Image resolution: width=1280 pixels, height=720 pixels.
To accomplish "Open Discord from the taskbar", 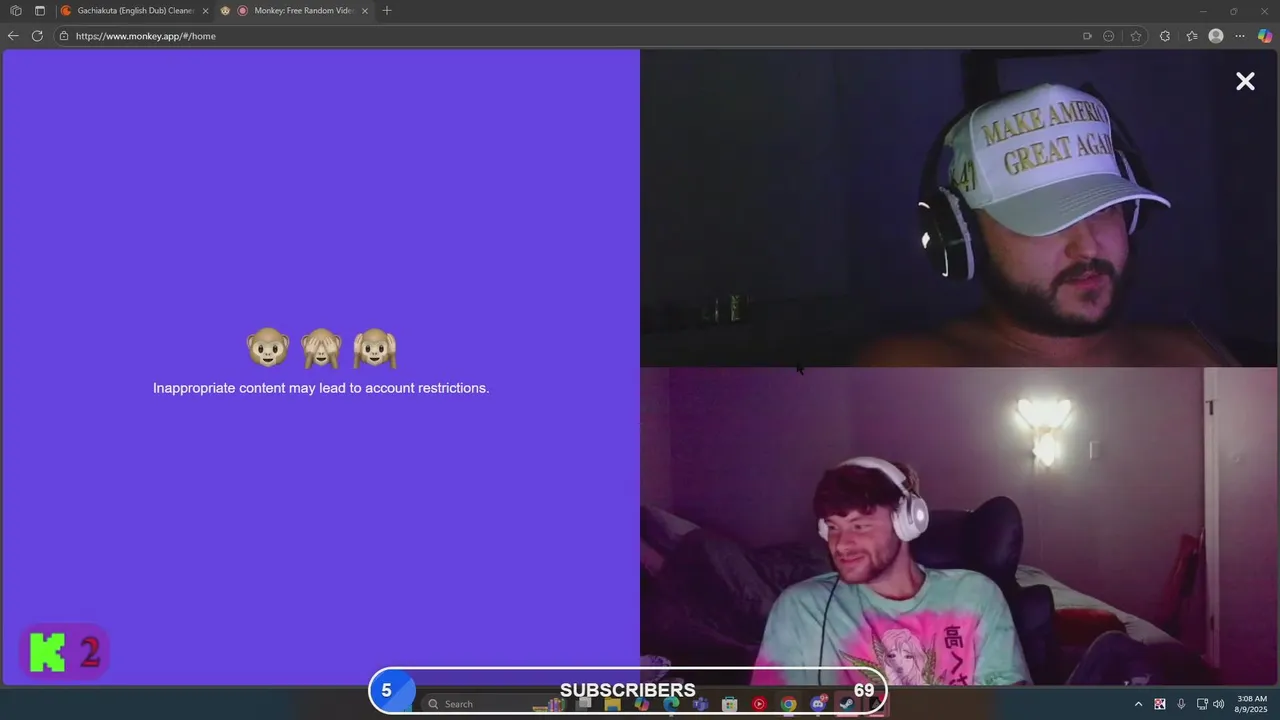I will tap(818, 704).
